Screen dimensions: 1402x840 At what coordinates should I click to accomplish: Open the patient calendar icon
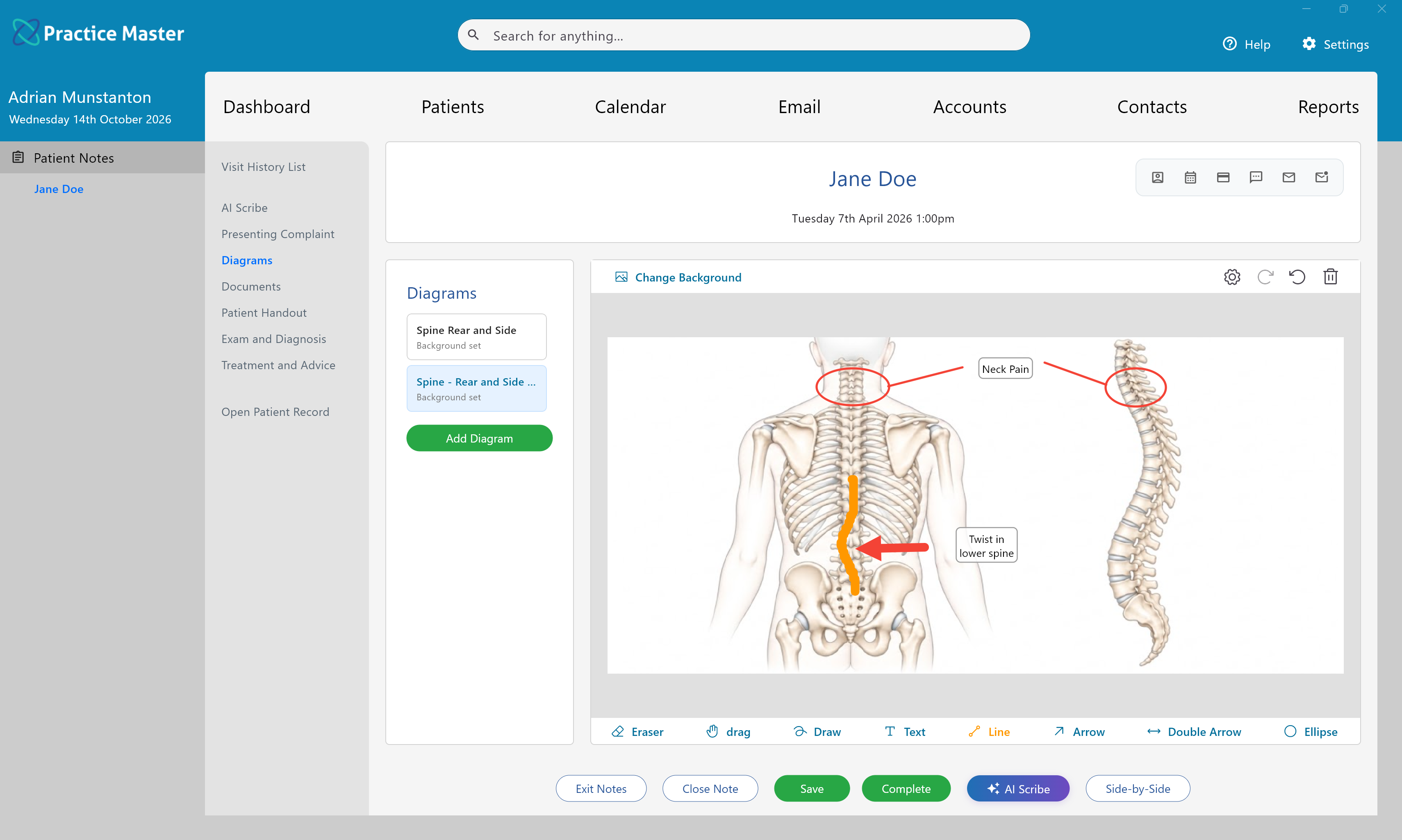click(1190, 178)
